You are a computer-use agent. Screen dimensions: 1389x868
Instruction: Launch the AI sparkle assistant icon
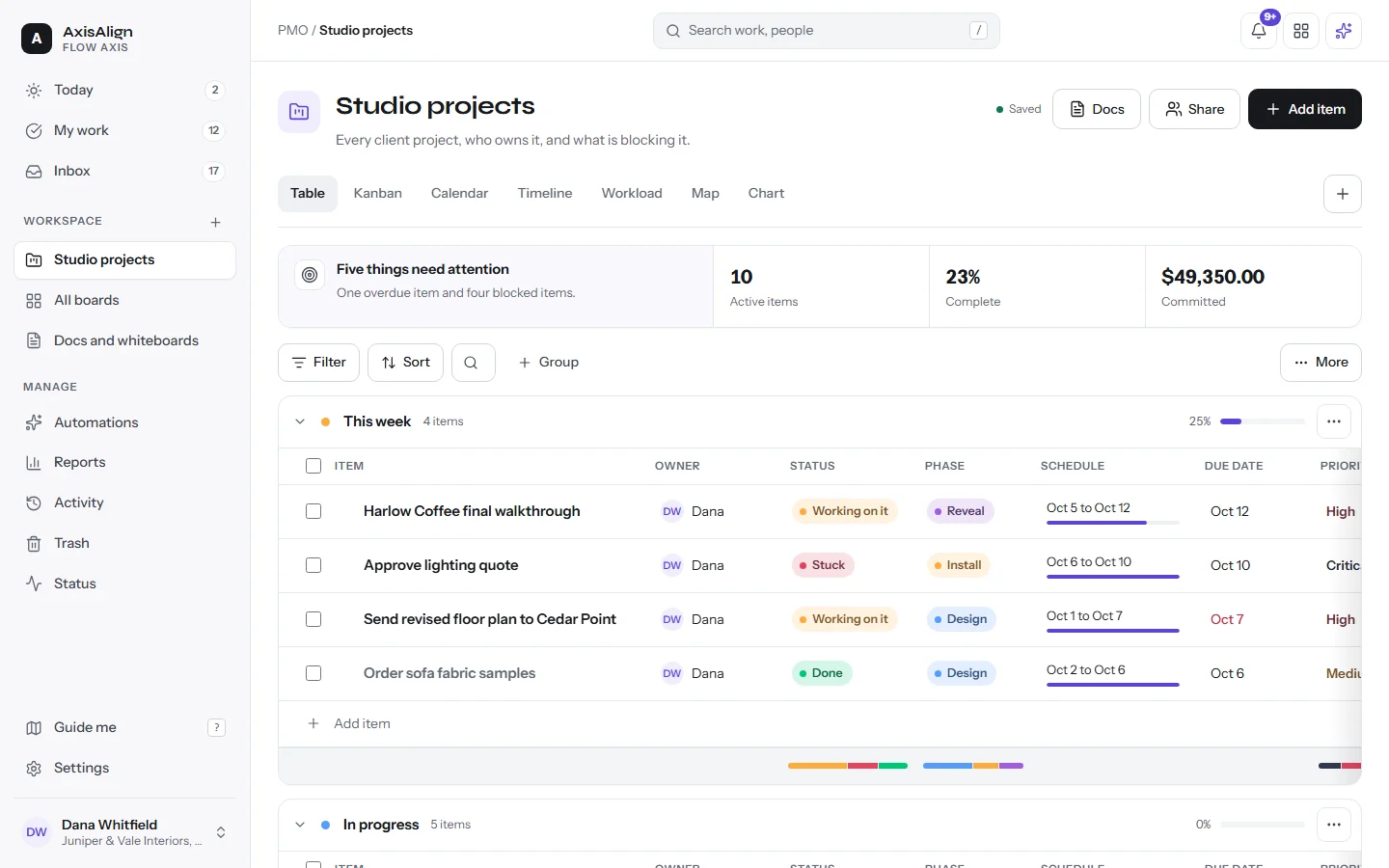point(1344,31)
